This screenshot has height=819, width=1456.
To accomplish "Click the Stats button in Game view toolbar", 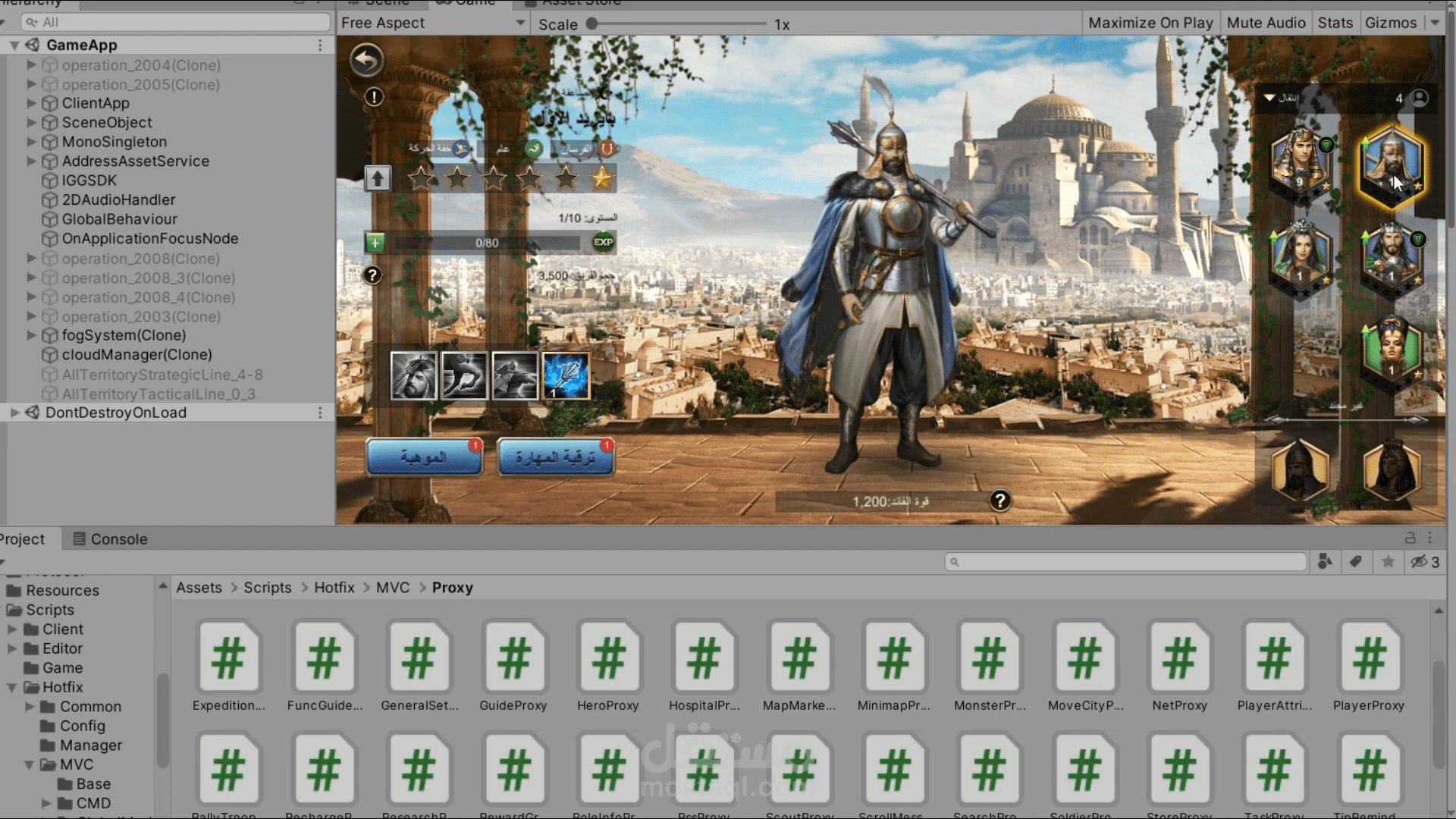I will (1335, 23).
